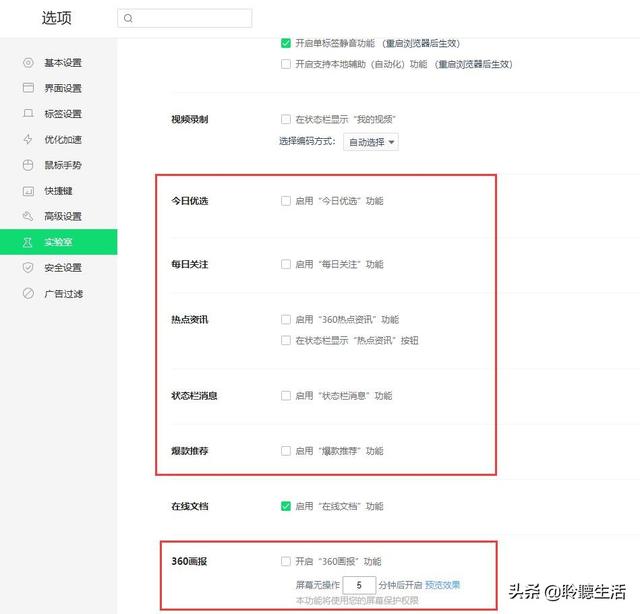640x614 pixels.
Task: Click 预览效果 link
Action: 442,585
